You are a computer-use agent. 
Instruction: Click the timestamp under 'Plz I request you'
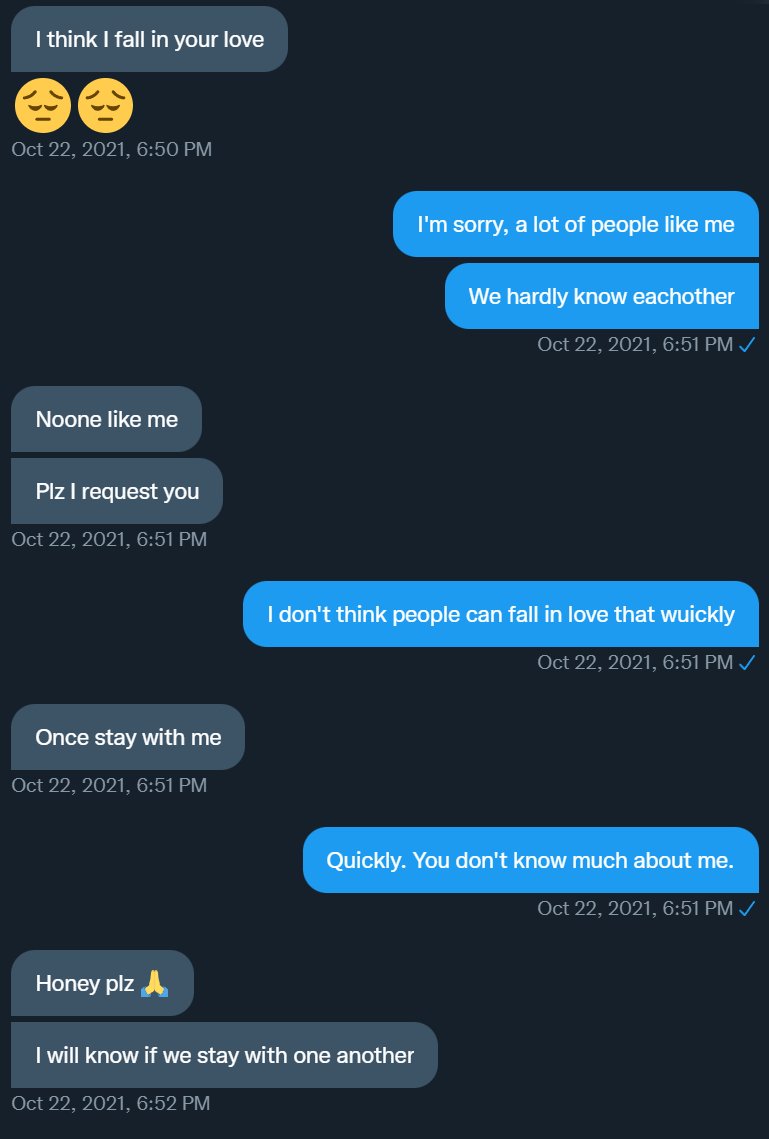[109, 540]
